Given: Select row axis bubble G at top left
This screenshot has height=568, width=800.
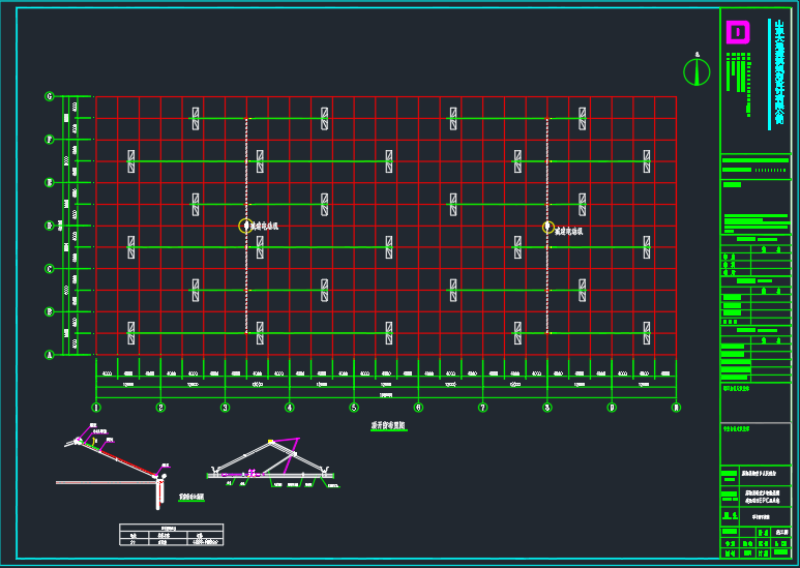Looking at the screenshot, I should click(x=48, y=97).
